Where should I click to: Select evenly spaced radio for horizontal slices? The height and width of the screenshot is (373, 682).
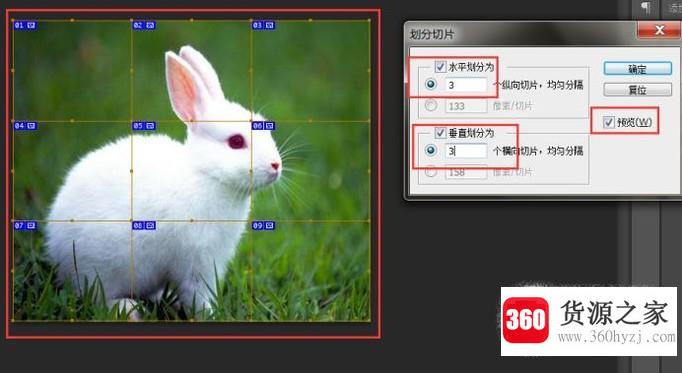(431, 84)
